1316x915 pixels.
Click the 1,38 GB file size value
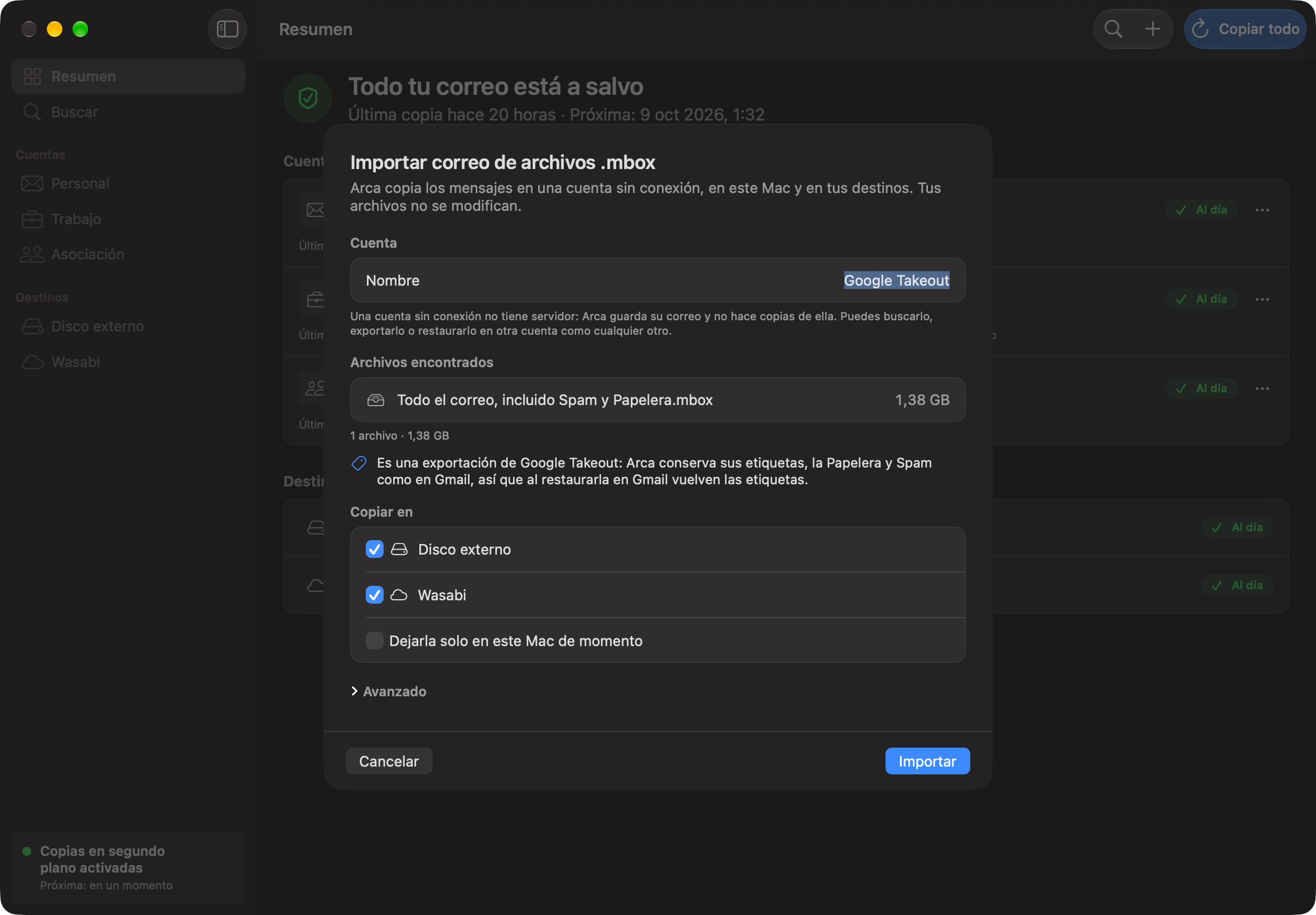pos(922,399)
